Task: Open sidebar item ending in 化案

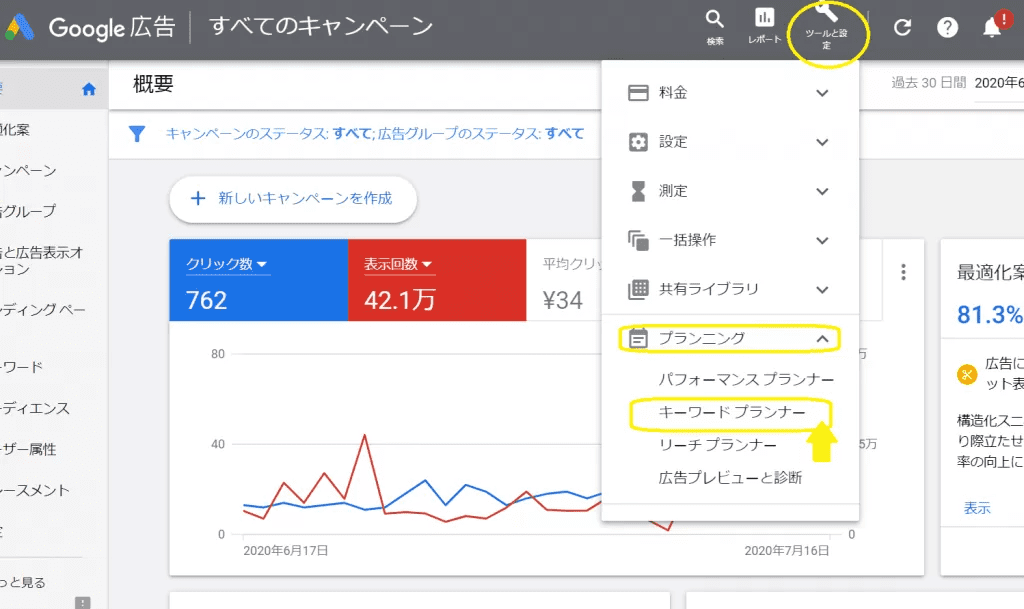Action: 15,129
